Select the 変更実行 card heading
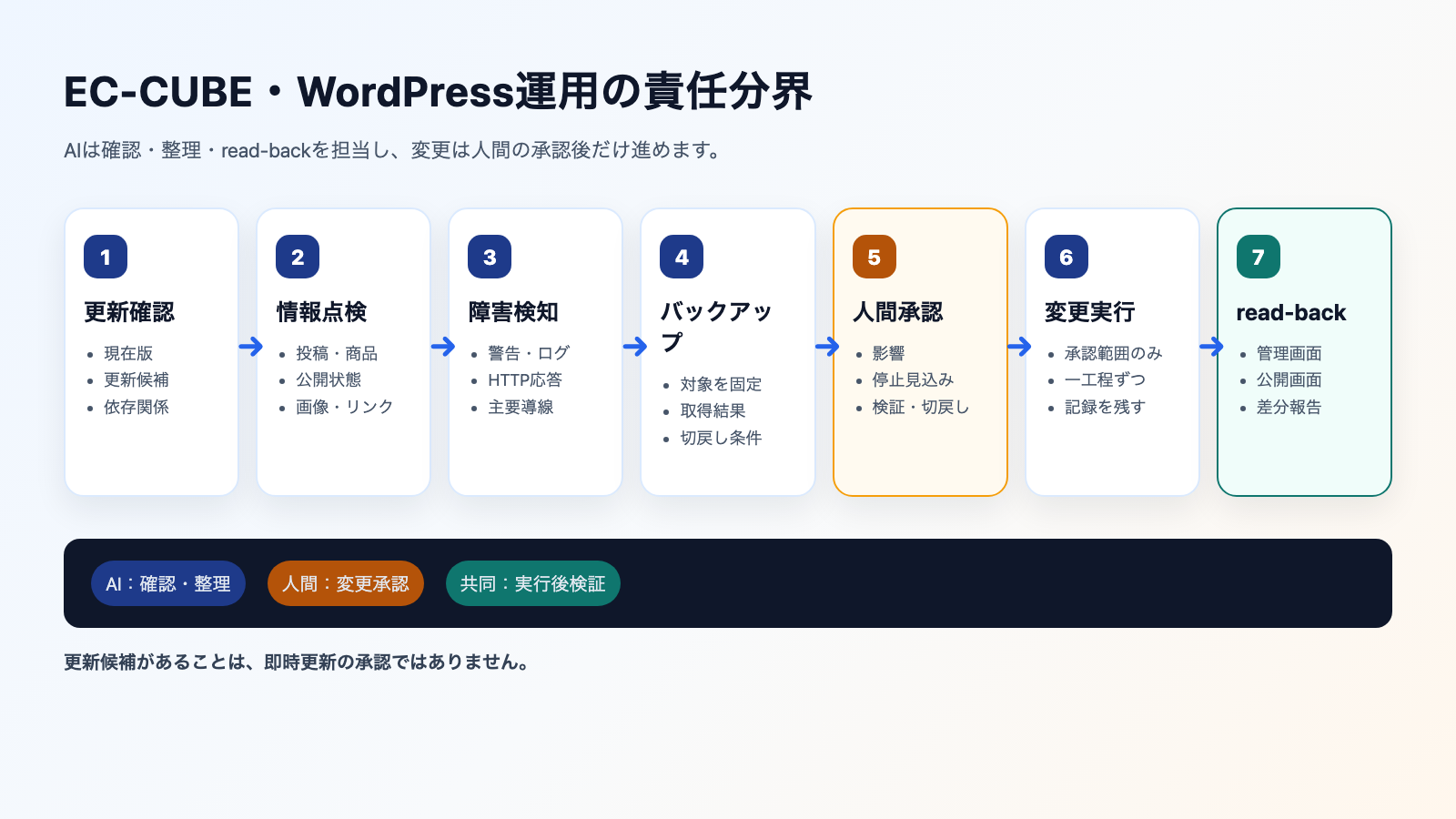1456x819 pixels. point(1090,312)
